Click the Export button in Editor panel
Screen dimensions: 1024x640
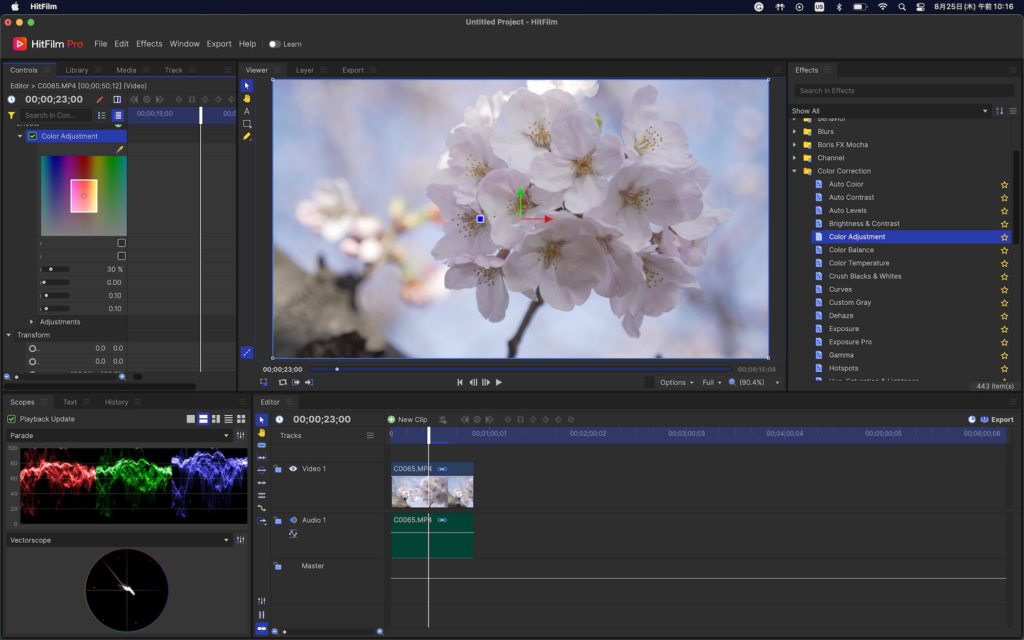996,420
